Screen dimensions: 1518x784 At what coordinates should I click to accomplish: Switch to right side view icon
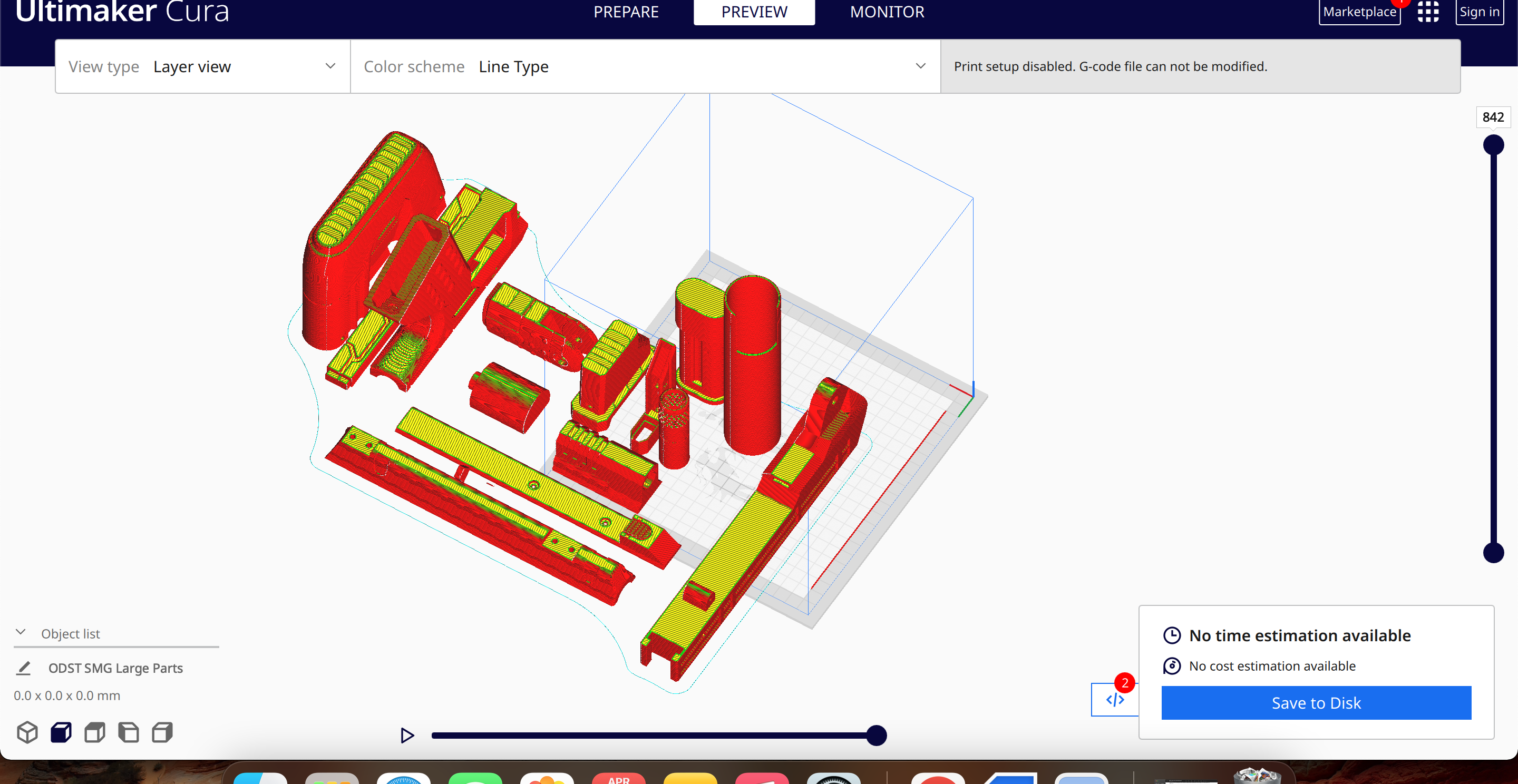pyautogui.click(x=162, y=732)
